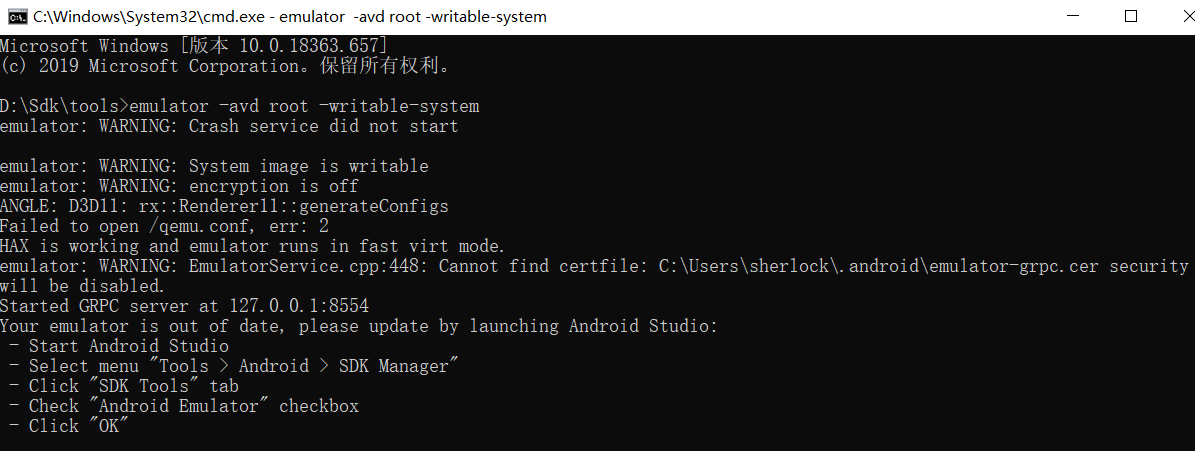Screen dimensions: 1195x451
Task: Click the command 'emulator -avd root -writable-system' line
Action: 239,106
